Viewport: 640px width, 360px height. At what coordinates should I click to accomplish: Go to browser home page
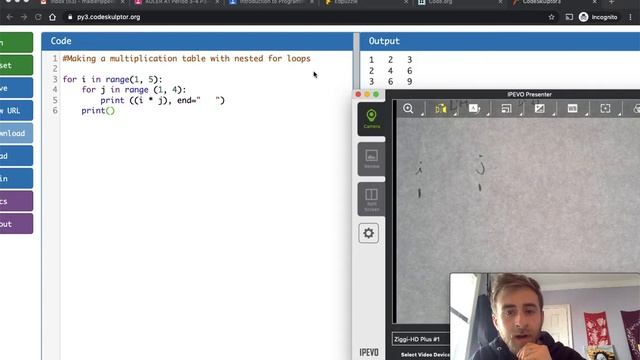(x=52, y=17)
